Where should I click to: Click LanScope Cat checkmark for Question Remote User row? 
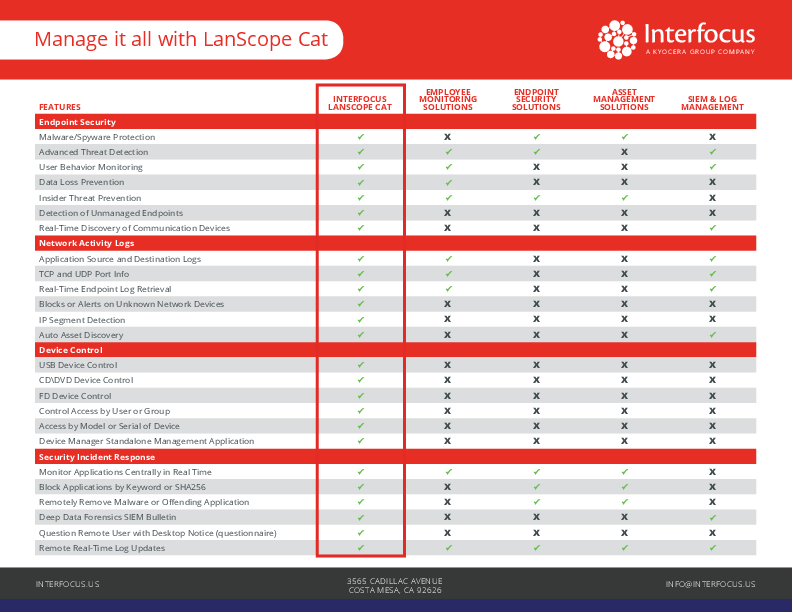coord(361,533)
